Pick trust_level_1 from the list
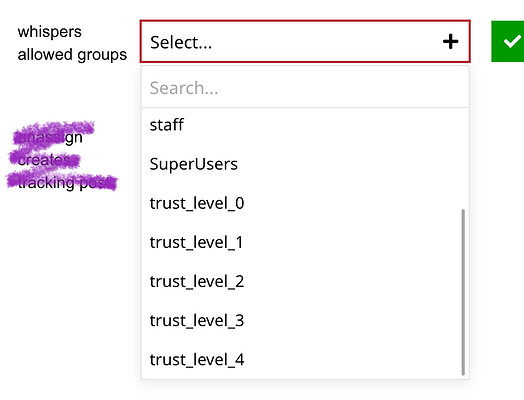 pos(305,242)
